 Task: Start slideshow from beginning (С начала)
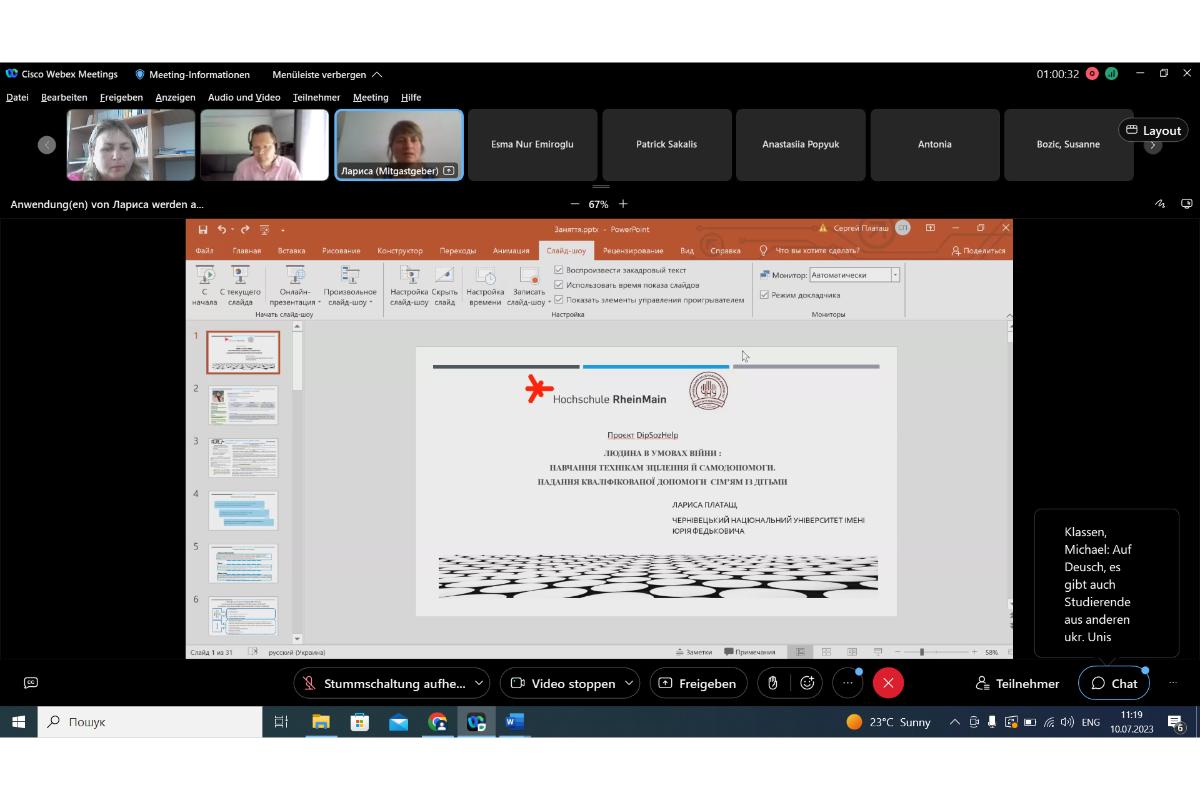click(205, 285)
